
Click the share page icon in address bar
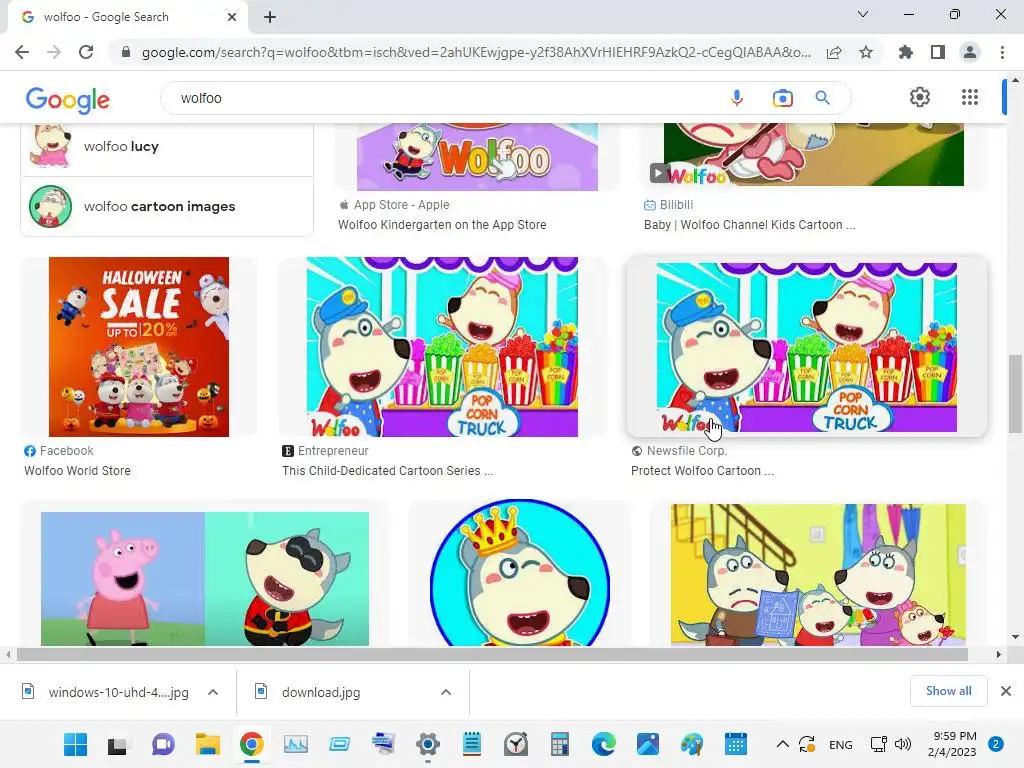834,52
